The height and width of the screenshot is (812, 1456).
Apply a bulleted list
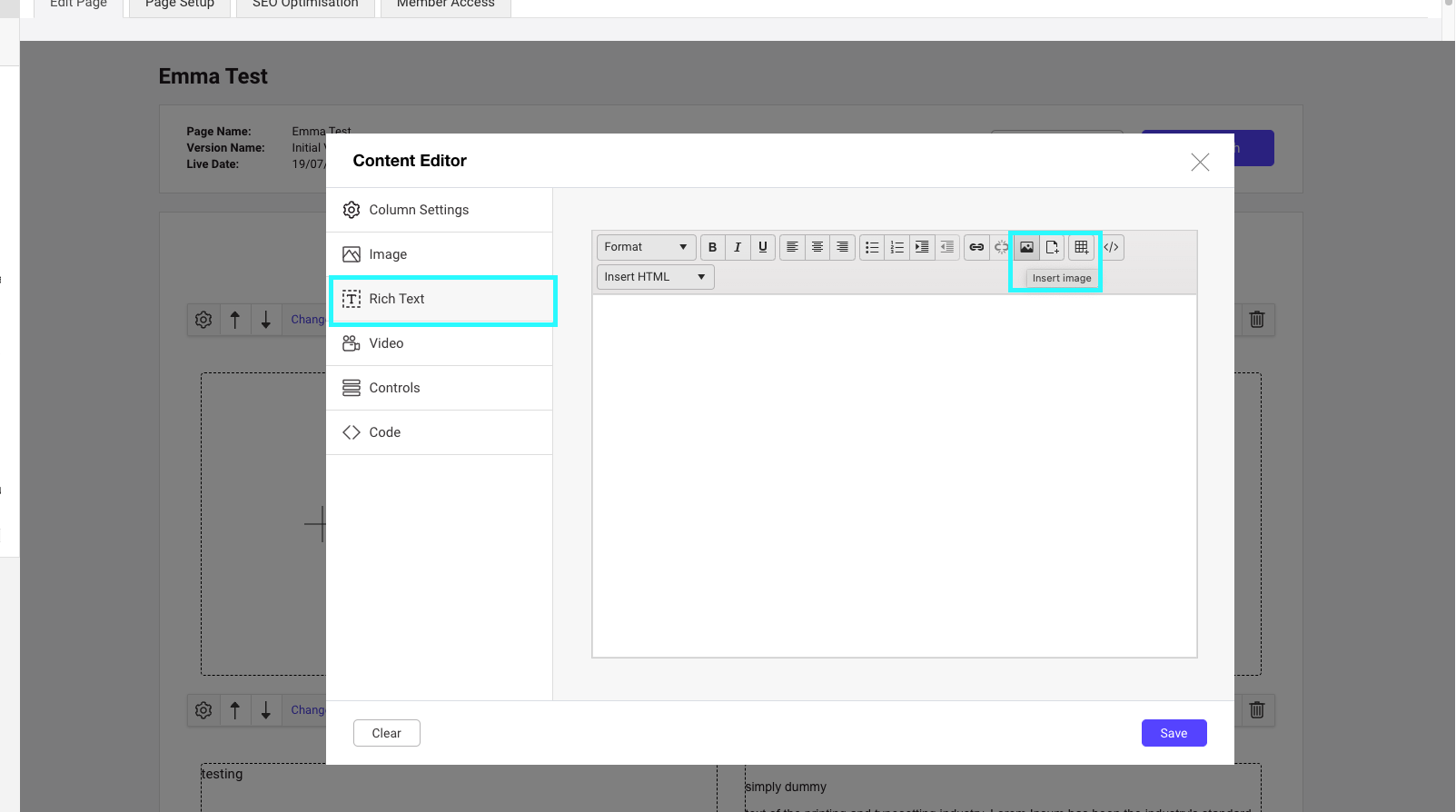point(872,247)
